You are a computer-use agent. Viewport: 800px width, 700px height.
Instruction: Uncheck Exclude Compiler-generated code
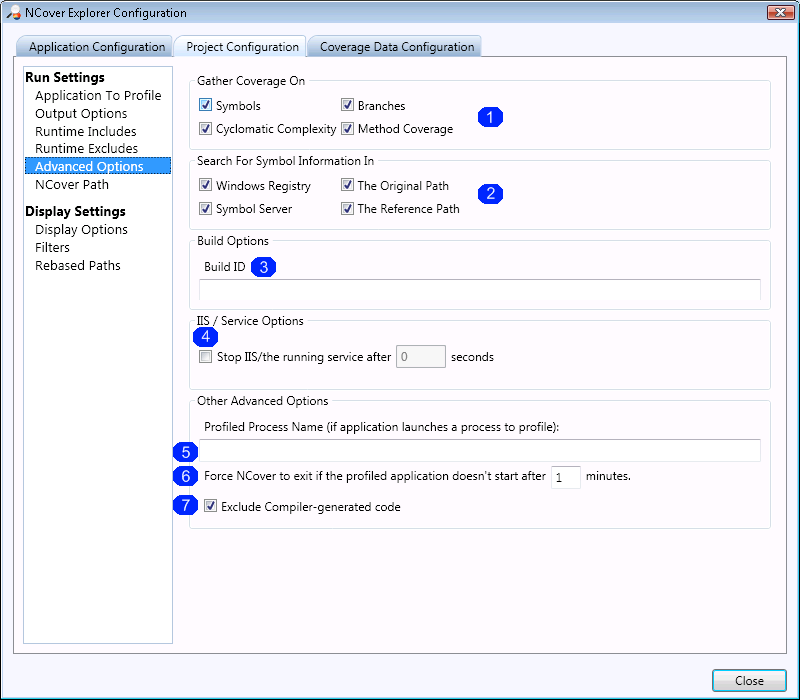coord(210,506)
